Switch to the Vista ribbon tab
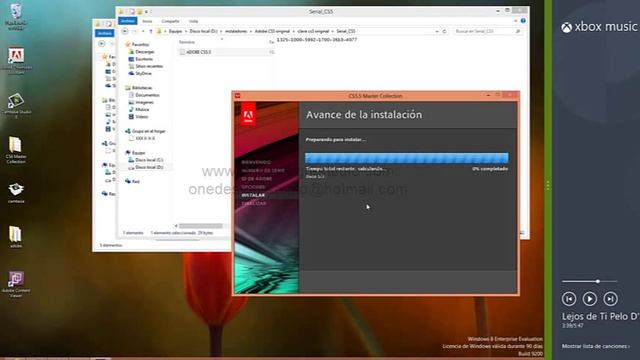This screenshot has height=360, width=640. 193,21
